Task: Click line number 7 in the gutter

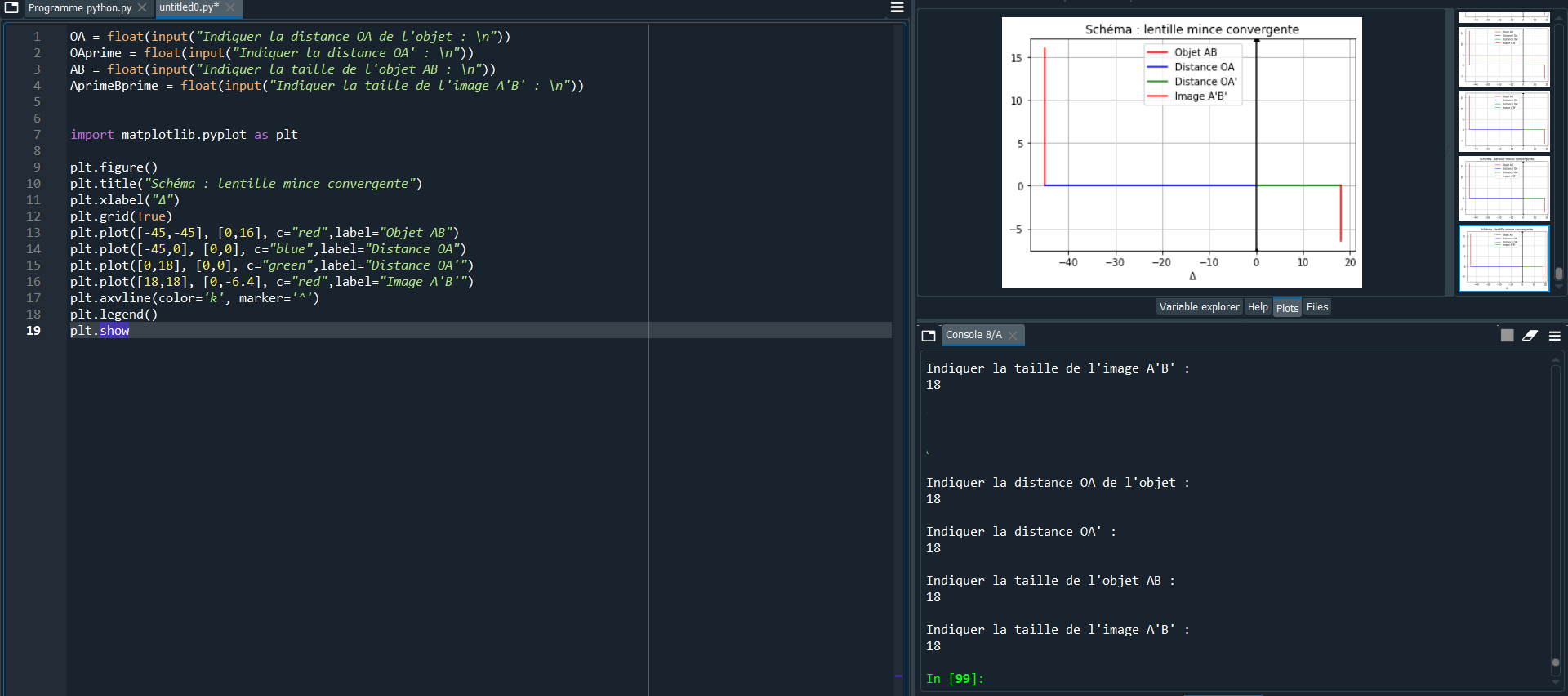Action: click(x=37, y=135)
